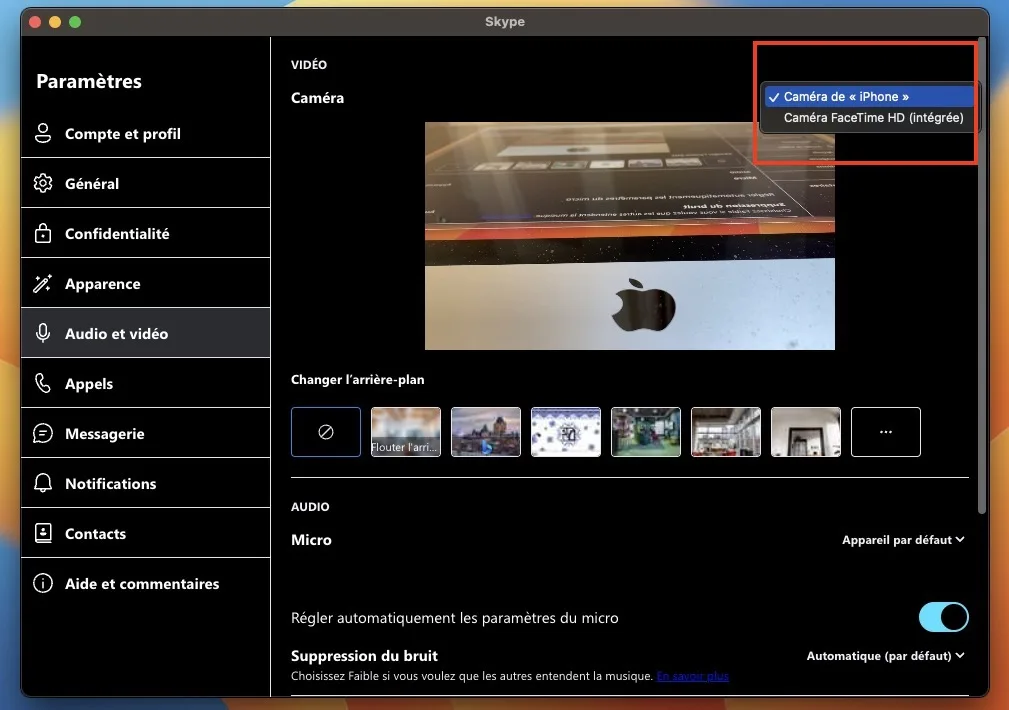
Task: Disable automatic microphone settings adjustment
Action: pos(942,617)
